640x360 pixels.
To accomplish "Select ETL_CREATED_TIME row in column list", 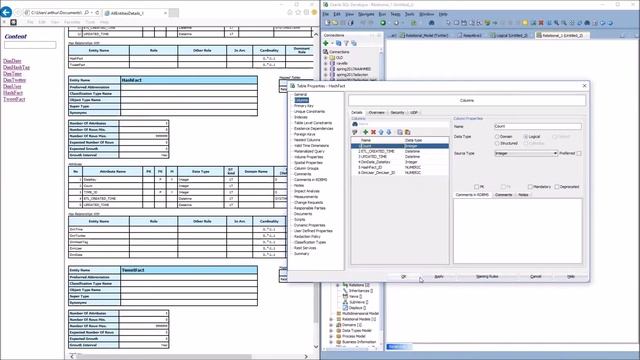I will pyautogui.click(x=400, y=151).
